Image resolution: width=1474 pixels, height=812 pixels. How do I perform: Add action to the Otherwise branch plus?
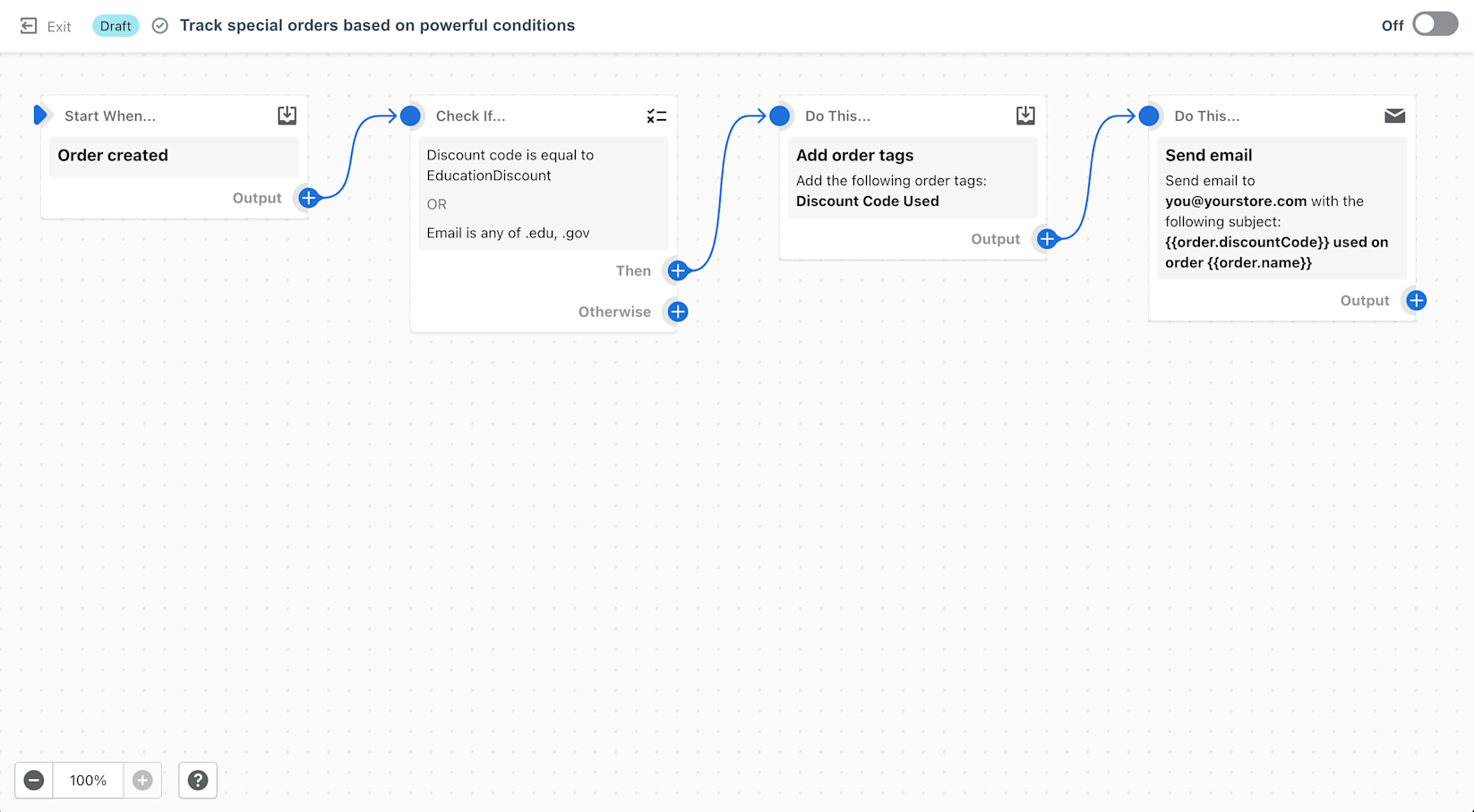(x=678, y=312)
